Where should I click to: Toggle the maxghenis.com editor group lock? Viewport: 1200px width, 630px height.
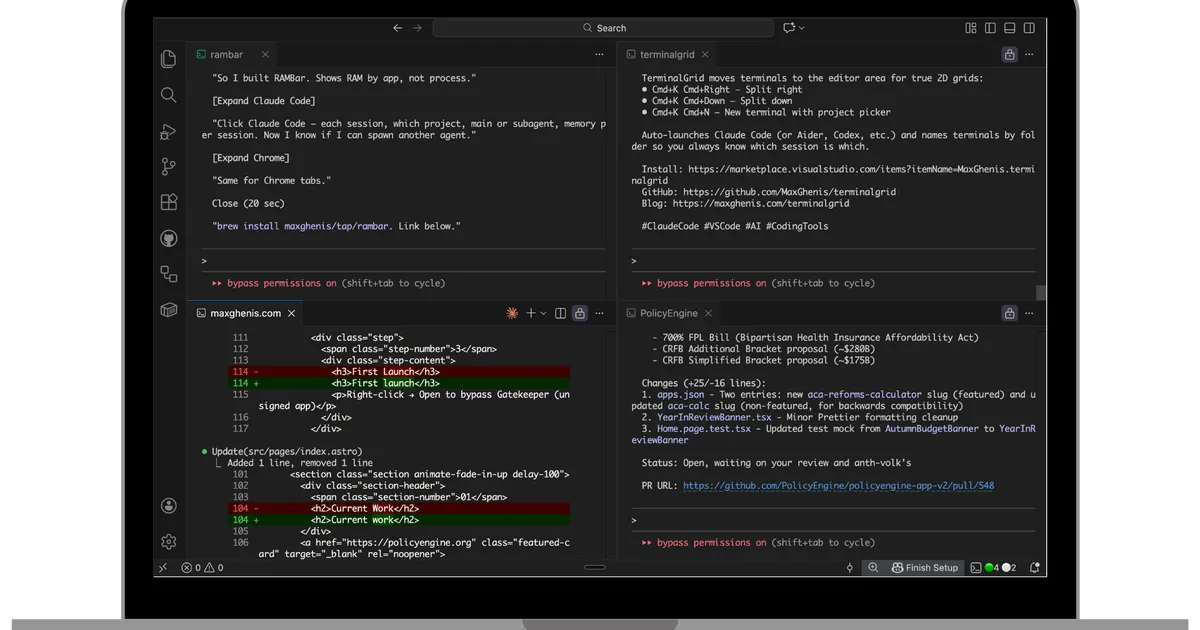(579, 313)
